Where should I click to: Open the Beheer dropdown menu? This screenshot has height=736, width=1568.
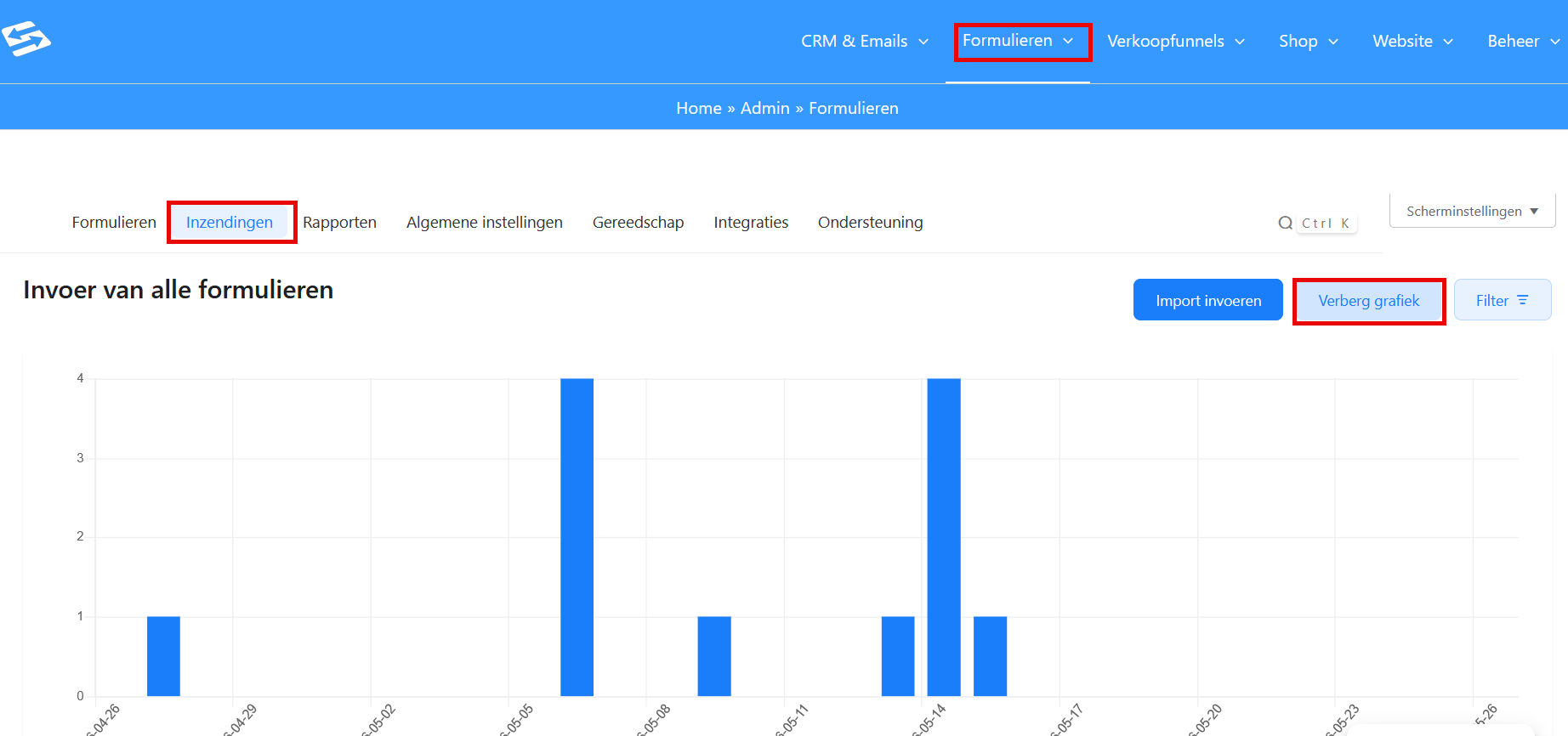click(x=1523, y=41)
